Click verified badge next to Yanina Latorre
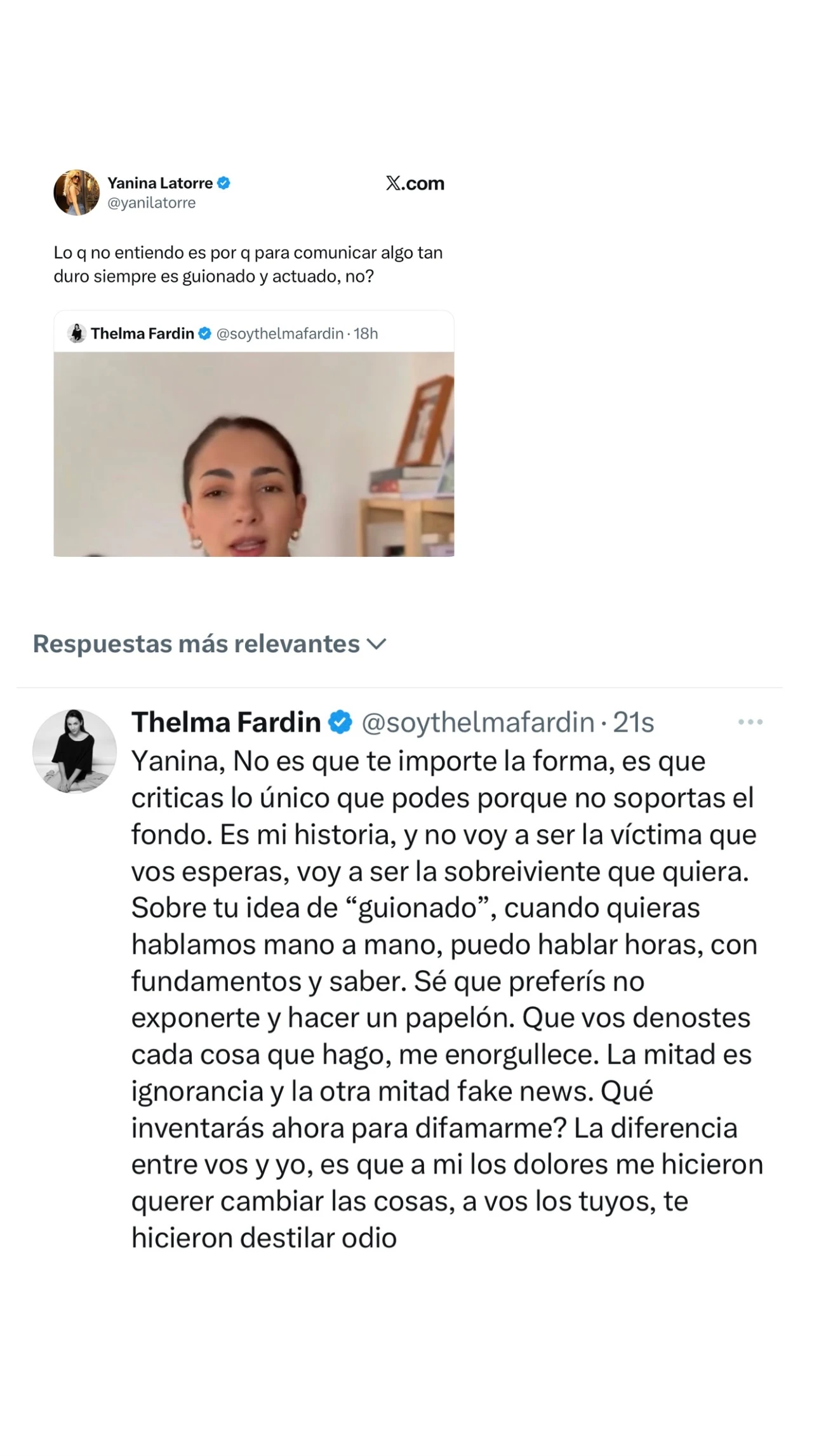819x1456 pixels. point(223,183)
